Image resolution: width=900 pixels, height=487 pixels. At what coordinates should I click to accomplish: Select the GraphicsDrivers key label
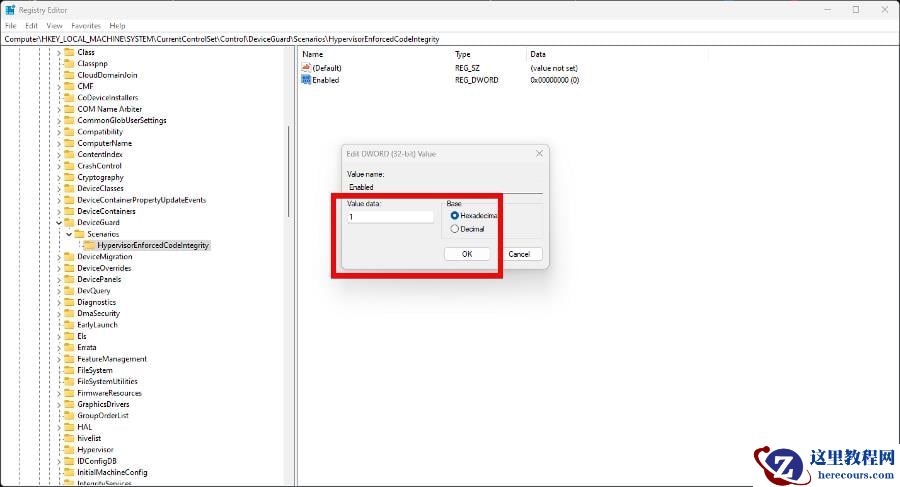pos(103,404)
